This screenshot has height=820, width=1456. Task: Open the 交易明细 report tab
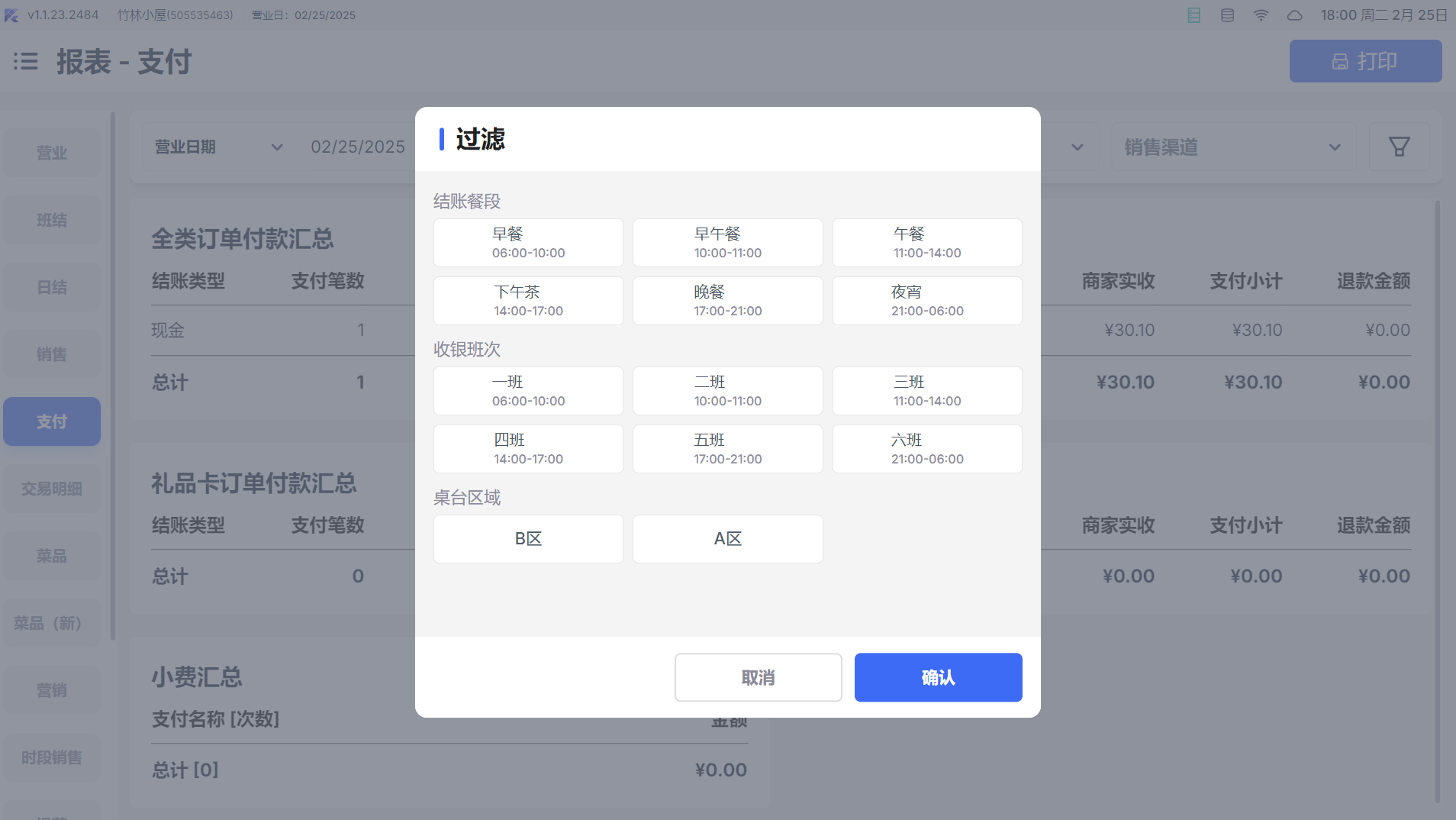tap(52, 489)
